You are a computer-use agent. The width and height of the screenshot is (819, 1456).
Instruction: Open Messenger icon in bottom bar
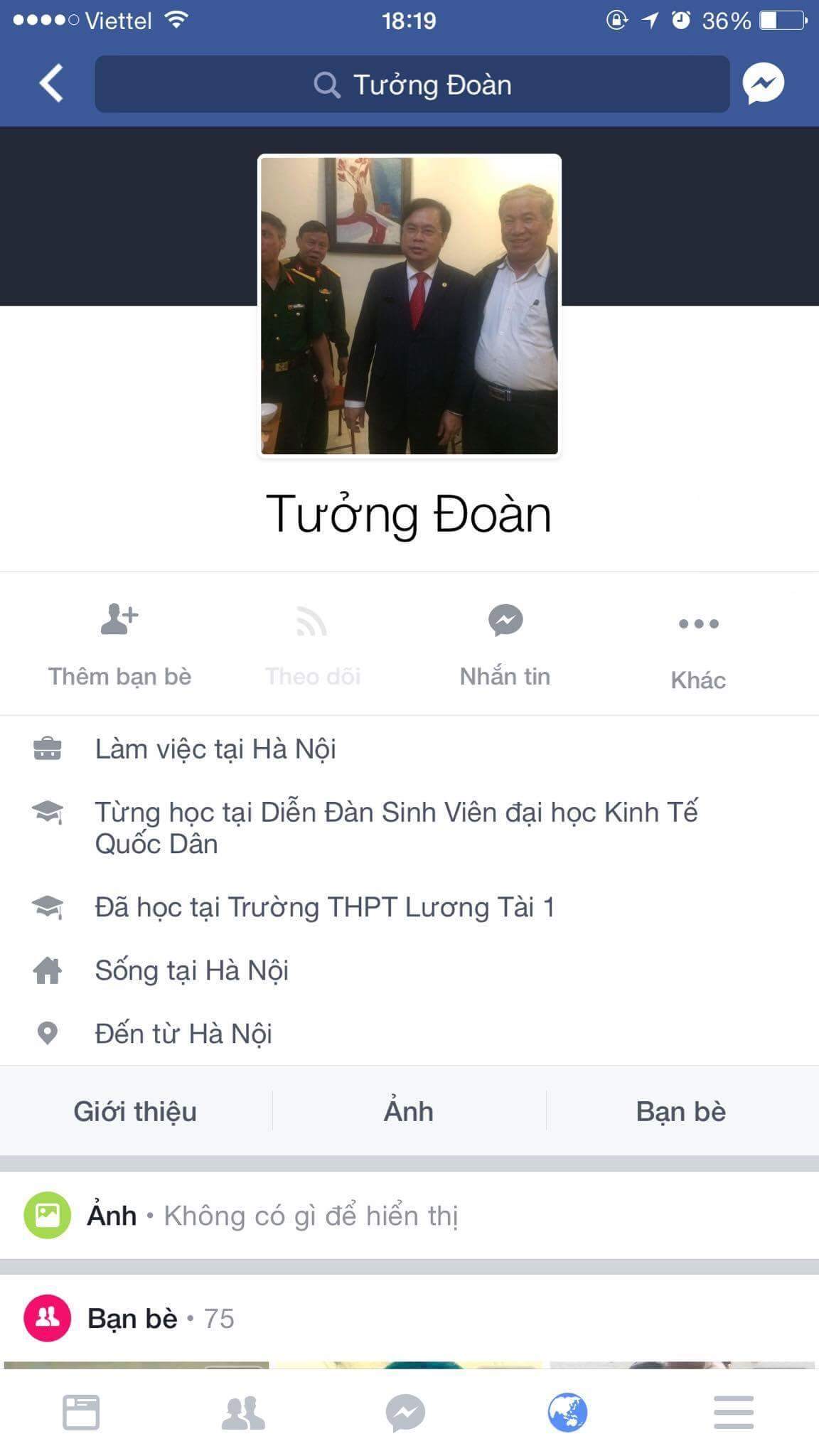(405, 1413)
